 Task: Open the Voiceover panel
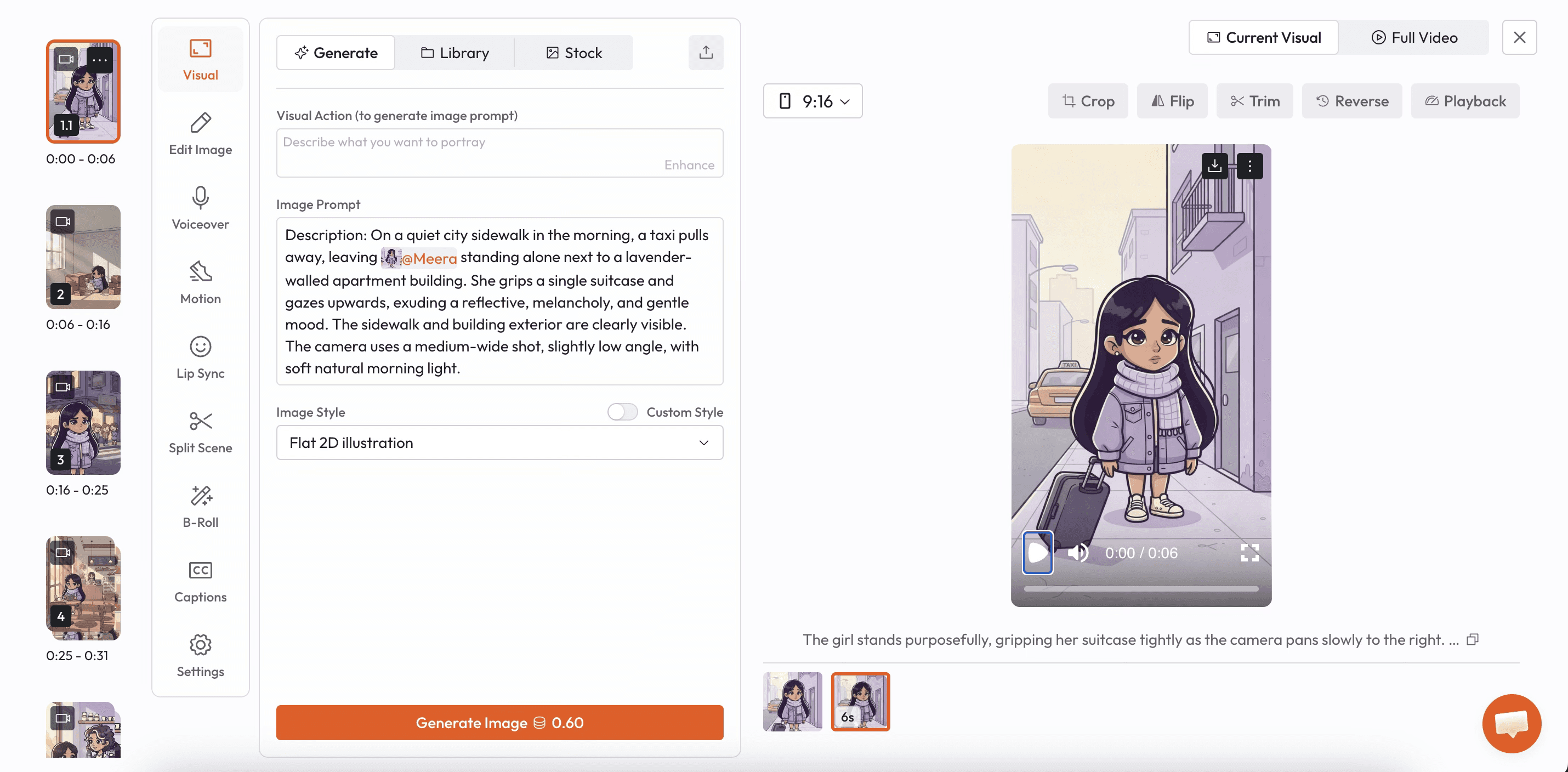[x=200, y=209]
